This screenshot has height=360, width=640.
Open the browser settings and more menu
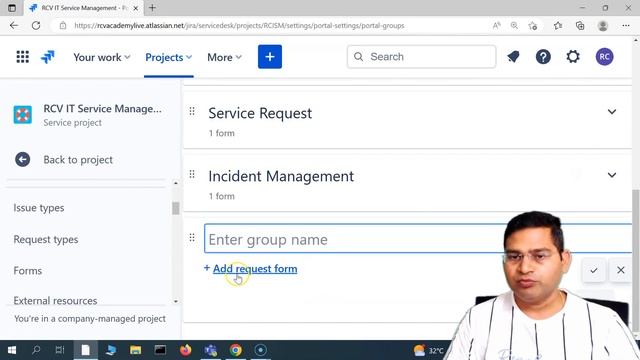coord(626,25)
